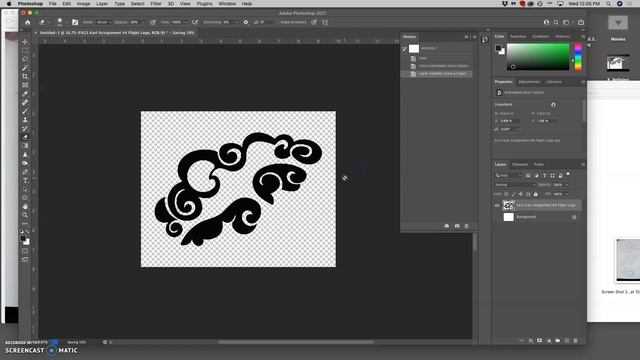The width and height of the screenshot is (640, 360).
Task: Select the Magic Wand tool
Action: click(x=25, y=68)
